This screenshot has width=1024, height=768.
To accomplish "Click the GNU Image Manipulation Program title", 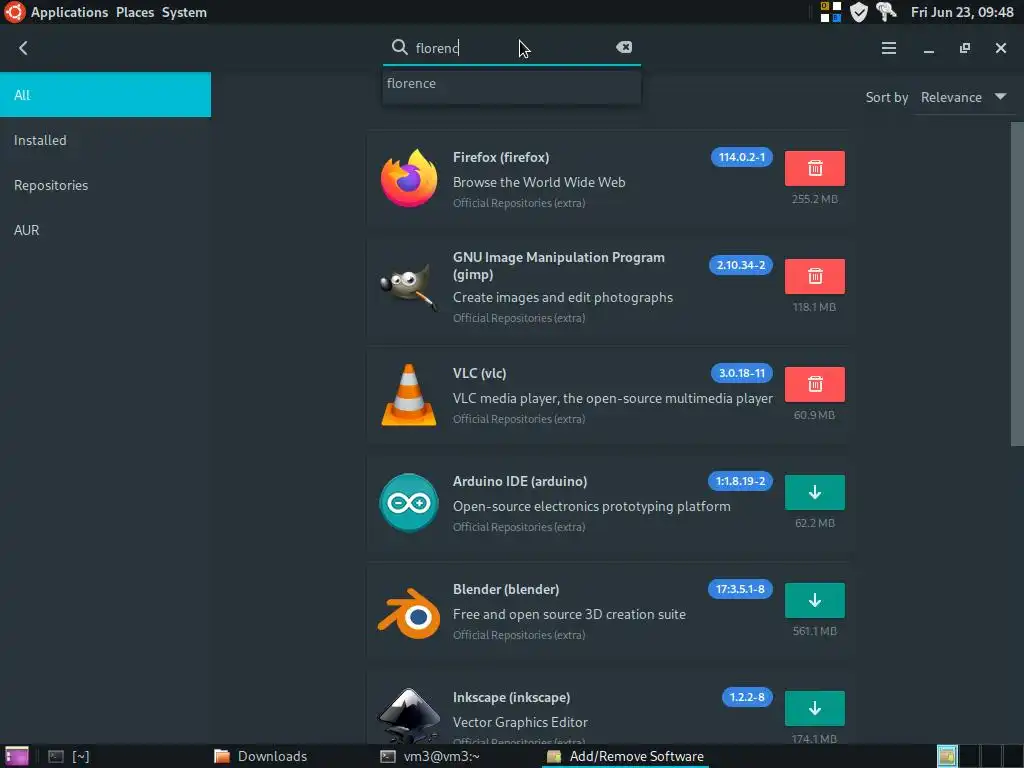I will (559, 266).
